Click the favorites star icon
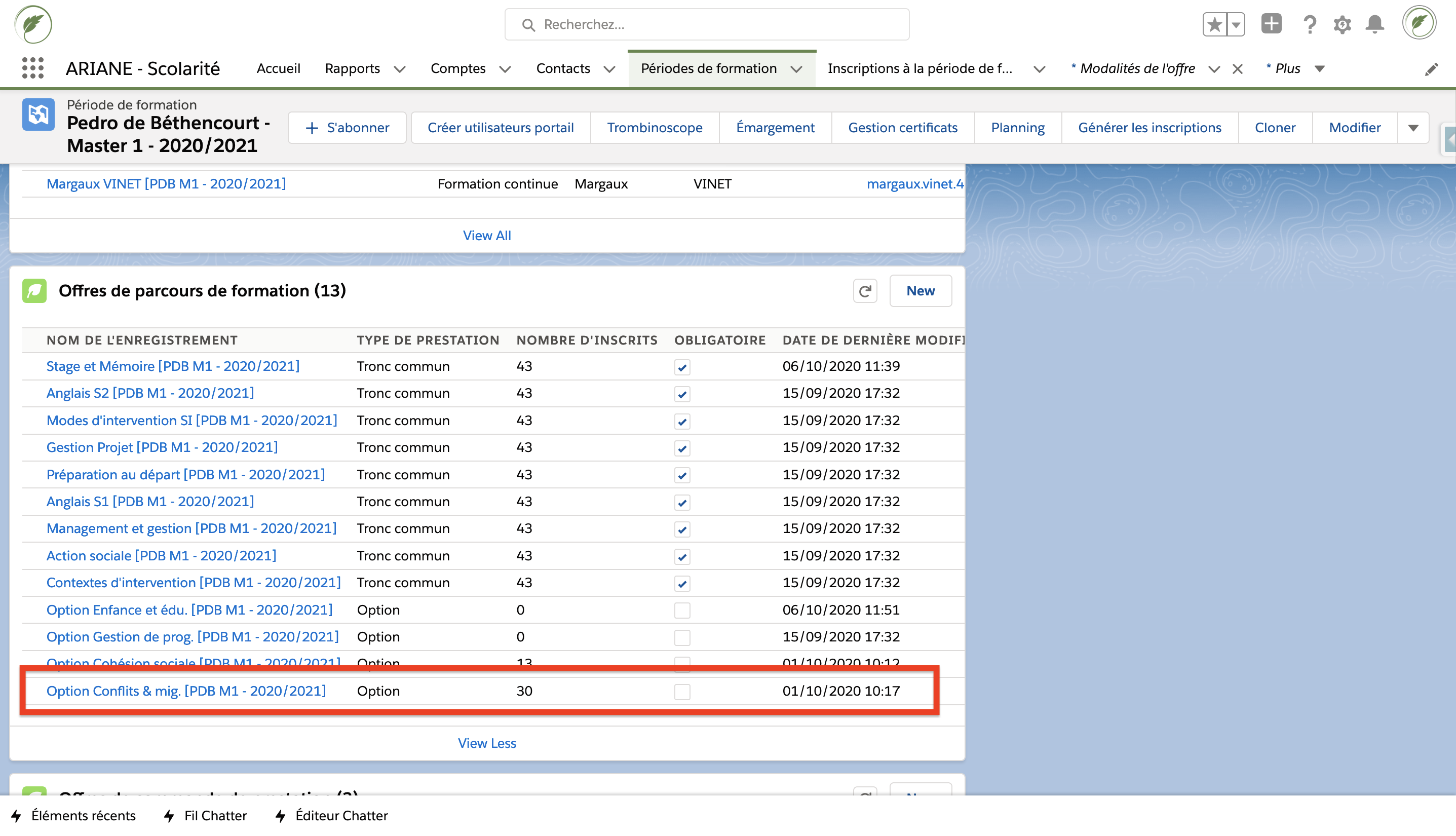The height and width of the screenshot is (836, 1456). click(1214, 24)
